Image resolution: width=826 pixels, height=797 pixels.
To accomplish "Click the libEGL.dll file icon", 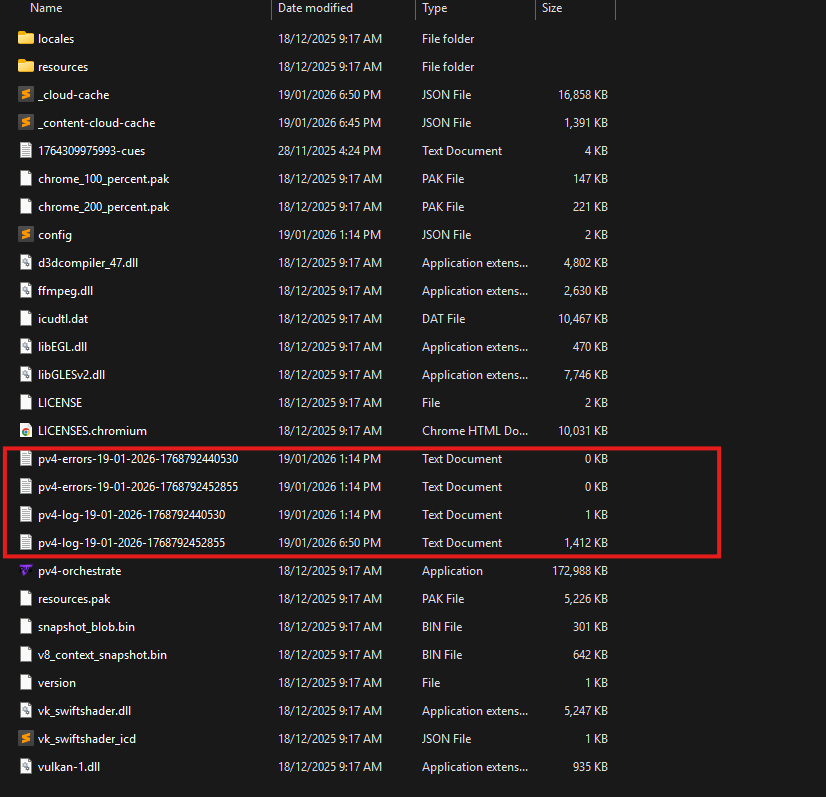I will pyautogui.click(x=26, y=346).
